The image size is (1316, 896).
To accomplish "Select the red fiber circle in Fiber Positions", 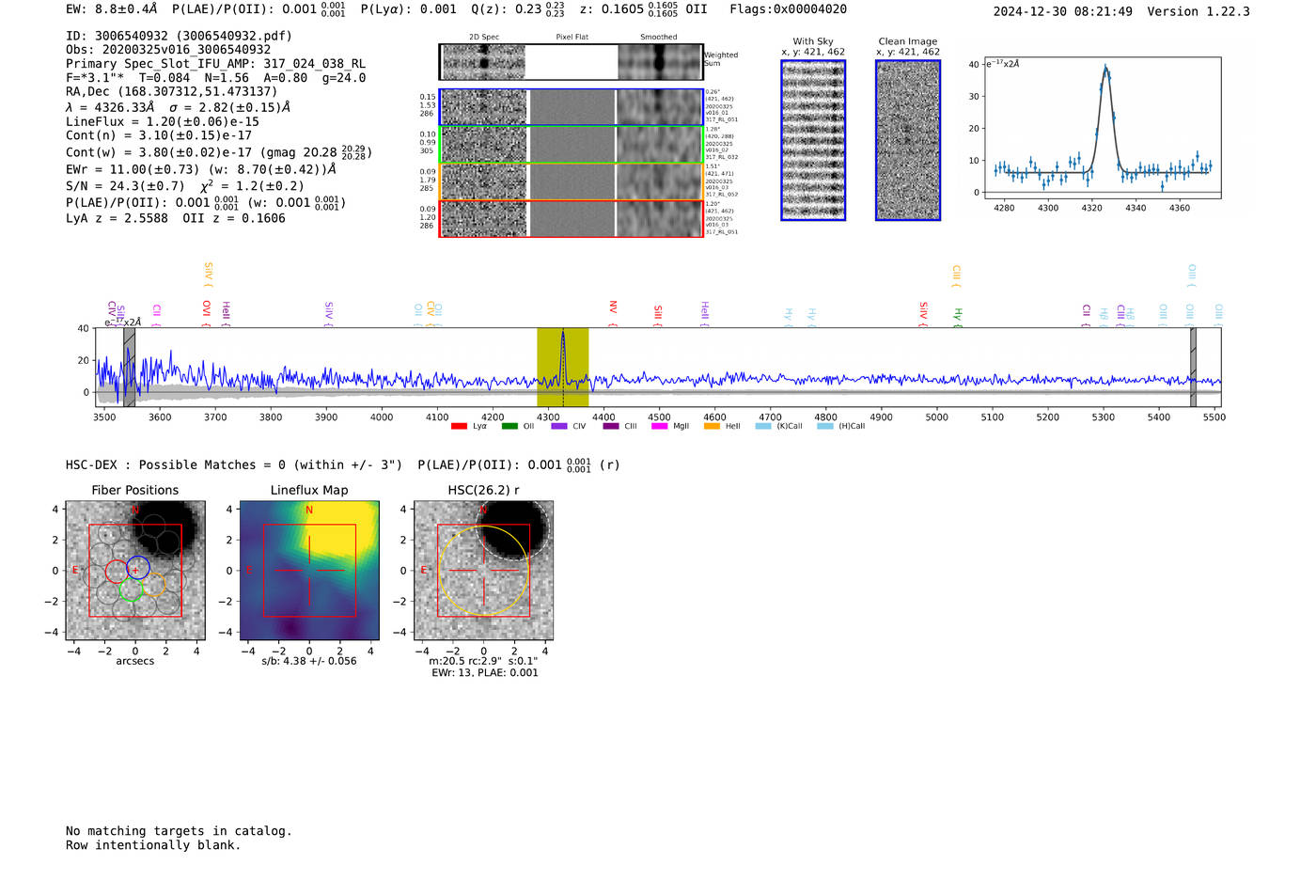I will [117, 571].
